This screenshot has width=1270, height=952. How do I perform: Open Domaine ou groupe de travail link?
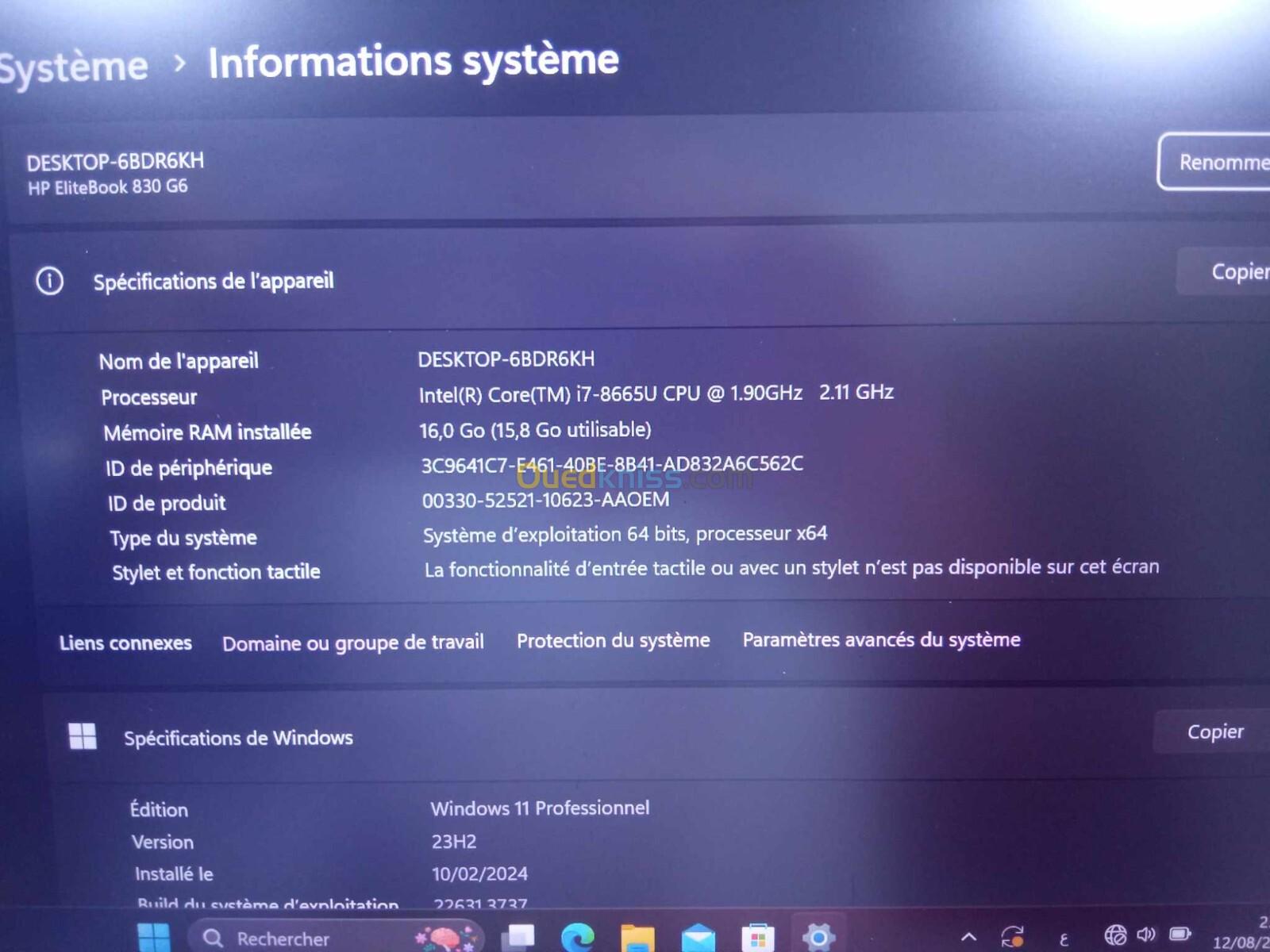pos(353,643)
